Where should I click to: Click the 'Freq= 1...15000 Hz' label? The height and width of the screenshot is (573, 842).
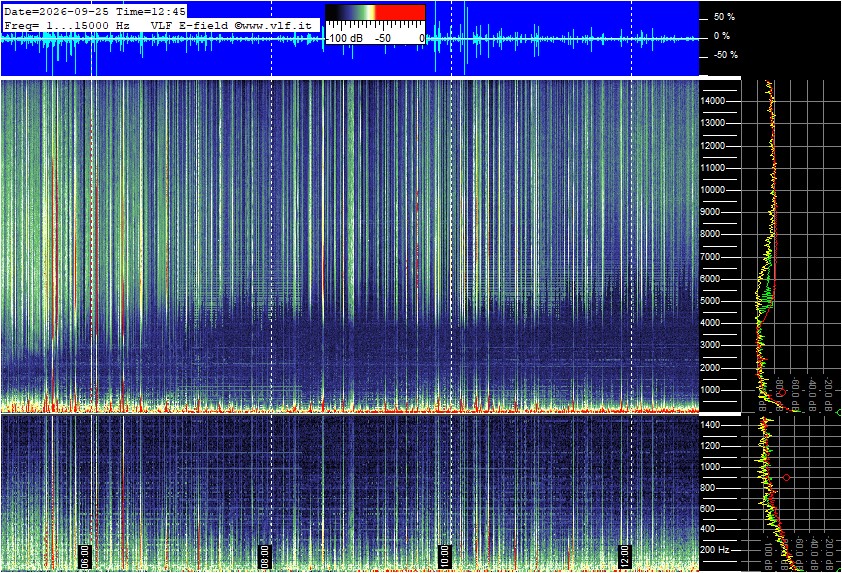pyautogui.click(x=67, y=25)
